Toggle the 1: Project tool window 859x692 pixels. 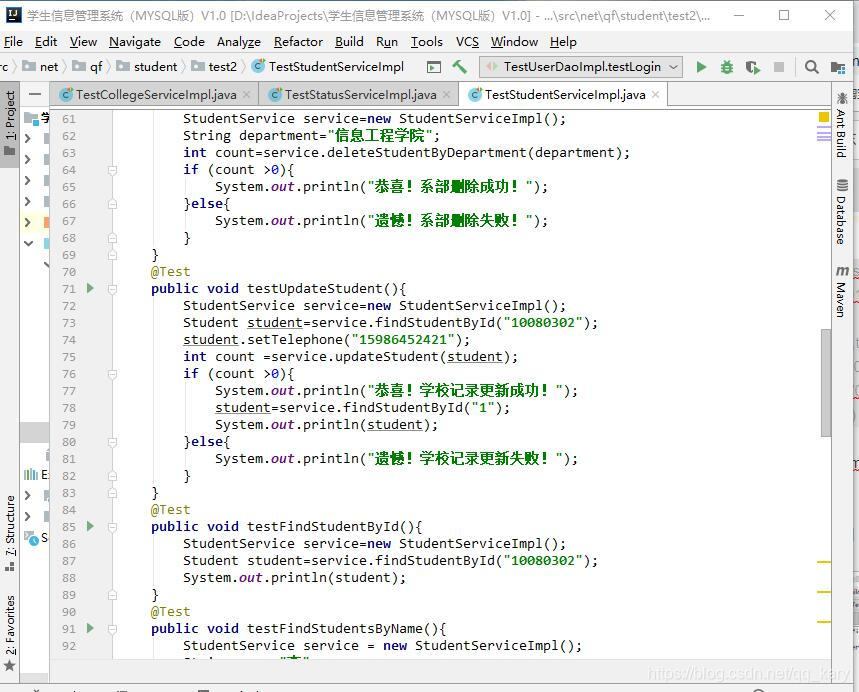pyautogui.click(x=10, y=124)
